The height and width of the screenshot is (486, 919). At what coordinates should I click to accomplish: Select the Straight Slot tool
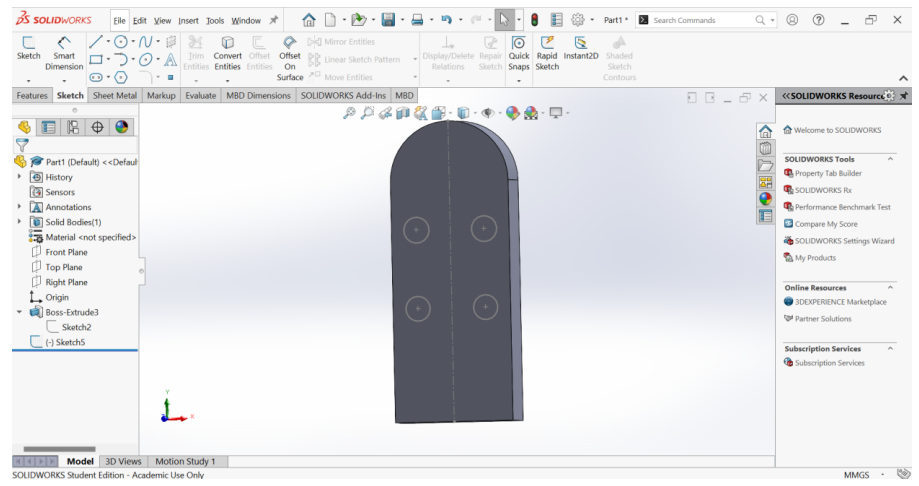(96, 77)
